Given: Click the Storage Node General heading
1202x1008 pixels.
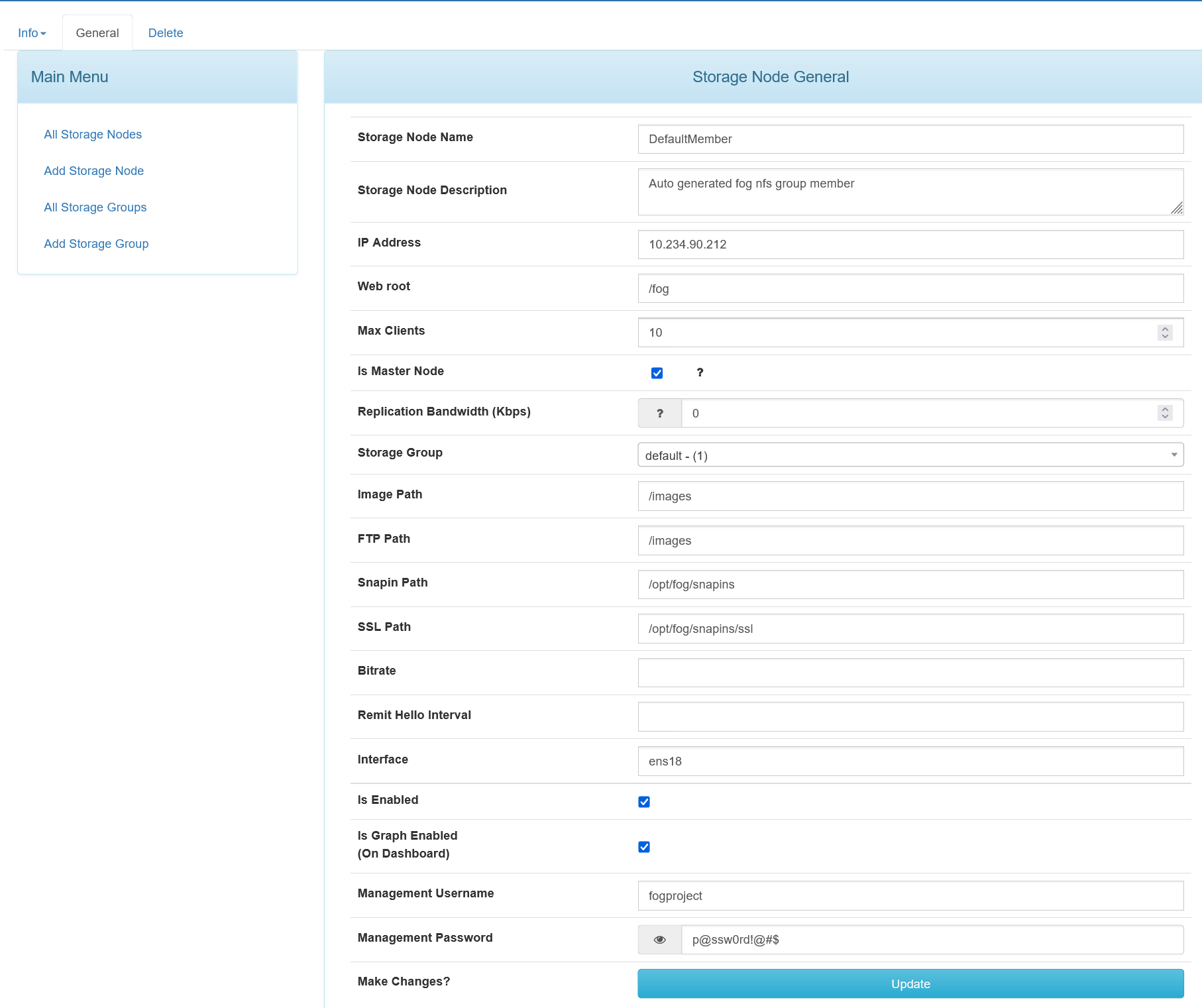Looking at the screenshot, I should tap(771, 77).
